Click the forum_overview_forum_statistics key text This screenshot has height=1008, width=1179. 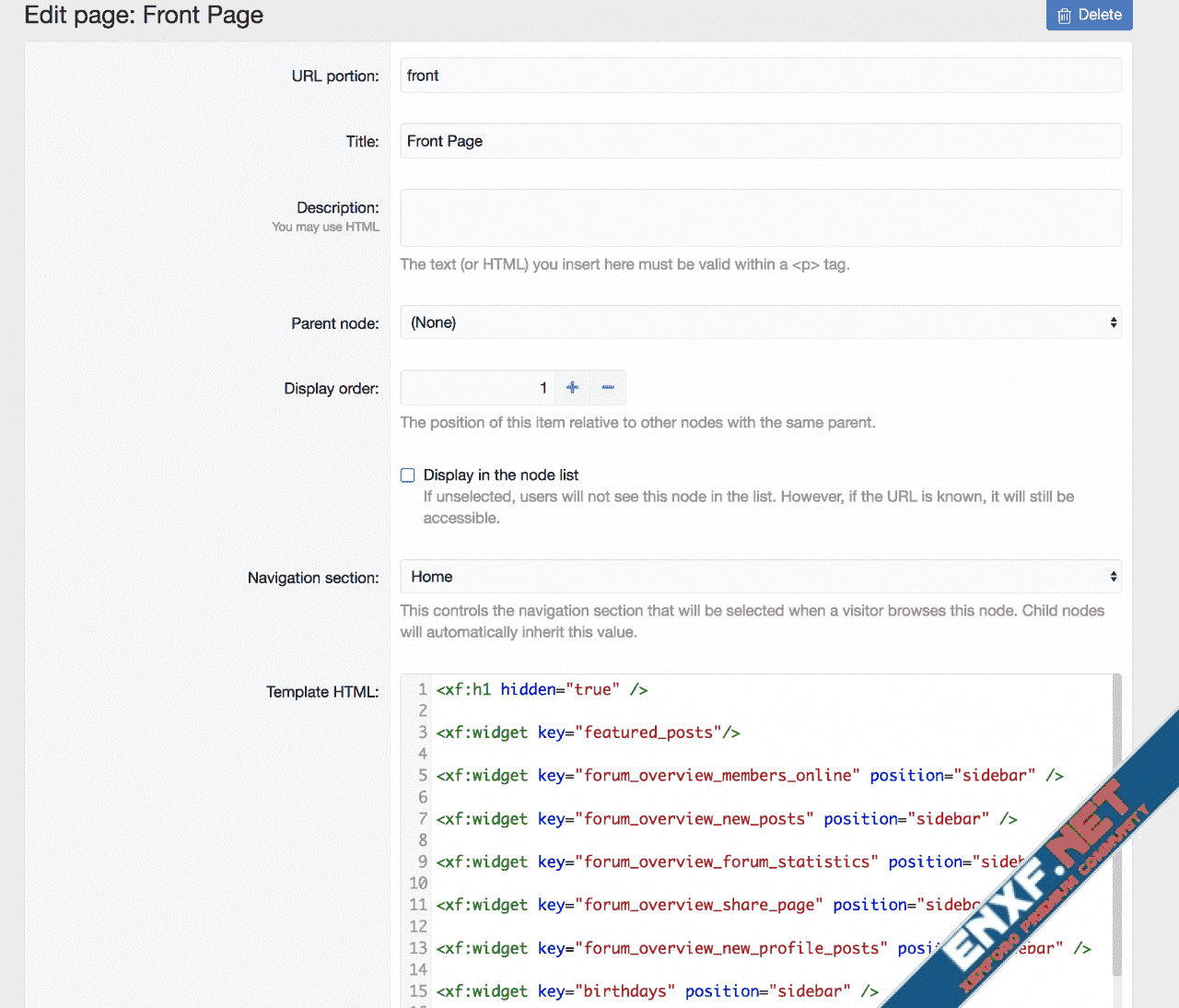(726, 862)
